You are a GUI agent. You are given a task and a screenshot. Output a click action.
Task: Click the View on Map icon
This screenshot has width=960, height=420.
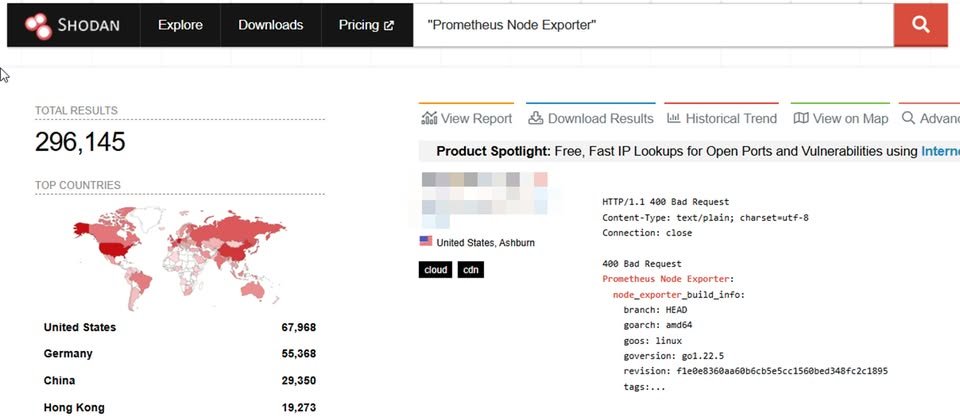coord(801,118)
